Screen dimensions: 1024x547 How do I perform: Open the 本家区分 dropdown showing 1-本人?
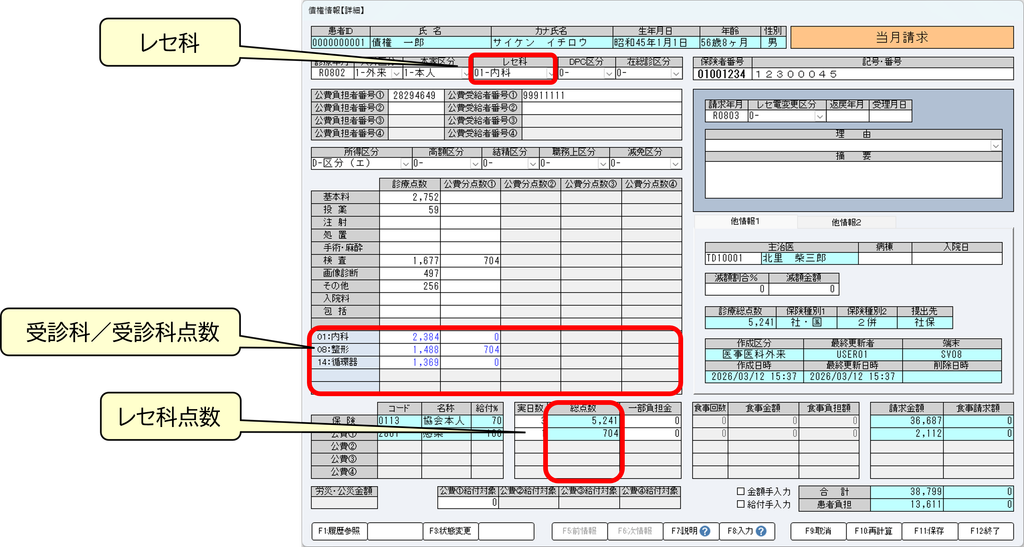click(465, 74)
